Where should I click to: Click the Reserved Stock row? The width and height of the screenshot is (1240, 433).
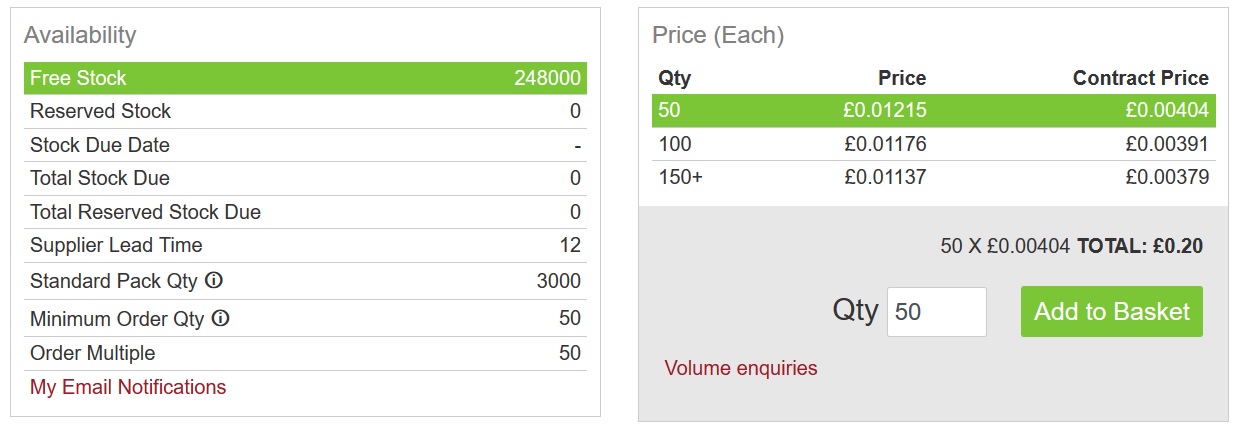pos(305,111)
